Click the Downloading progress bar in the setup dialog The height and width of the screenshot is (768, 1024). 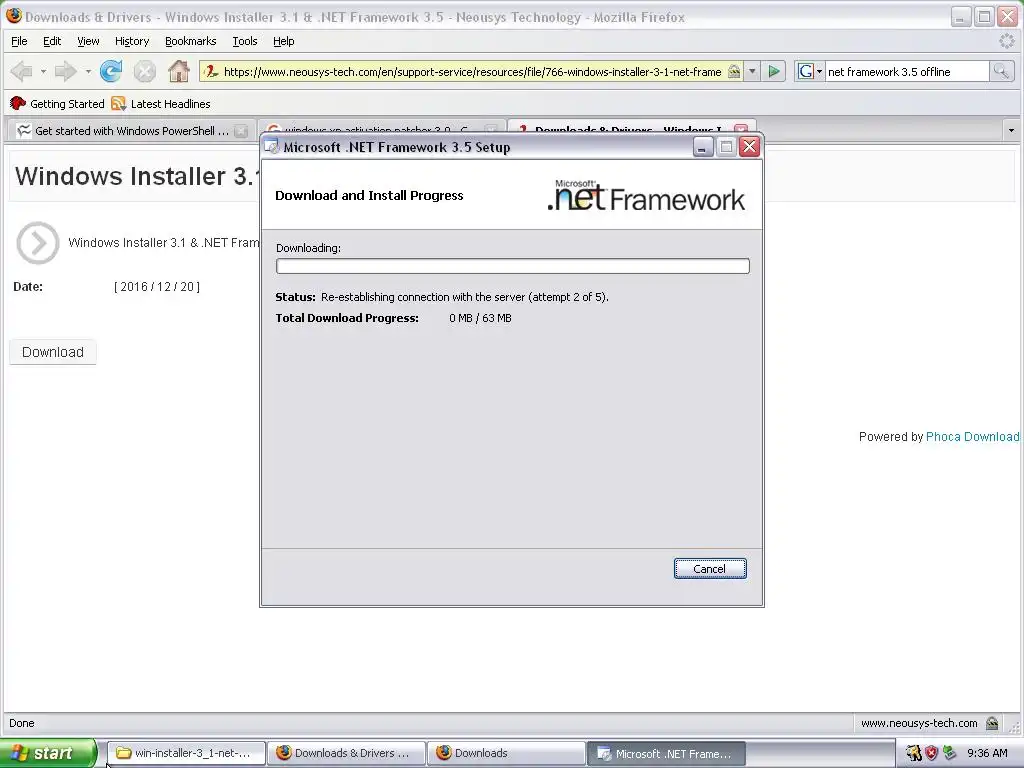[x=513, y=266]
